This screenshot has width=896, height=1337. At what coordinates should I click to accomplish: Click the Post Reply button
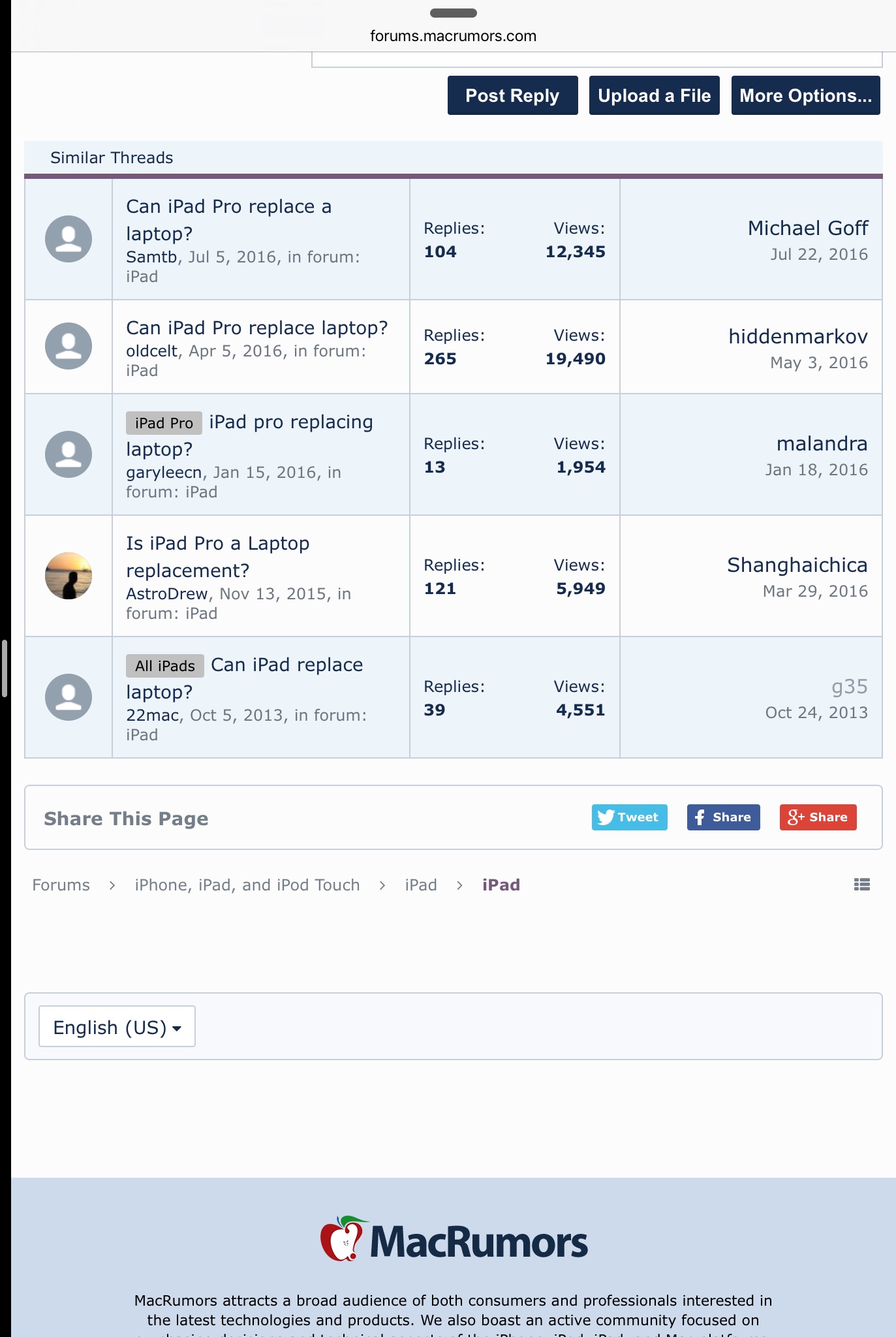(x=513, y=95)
